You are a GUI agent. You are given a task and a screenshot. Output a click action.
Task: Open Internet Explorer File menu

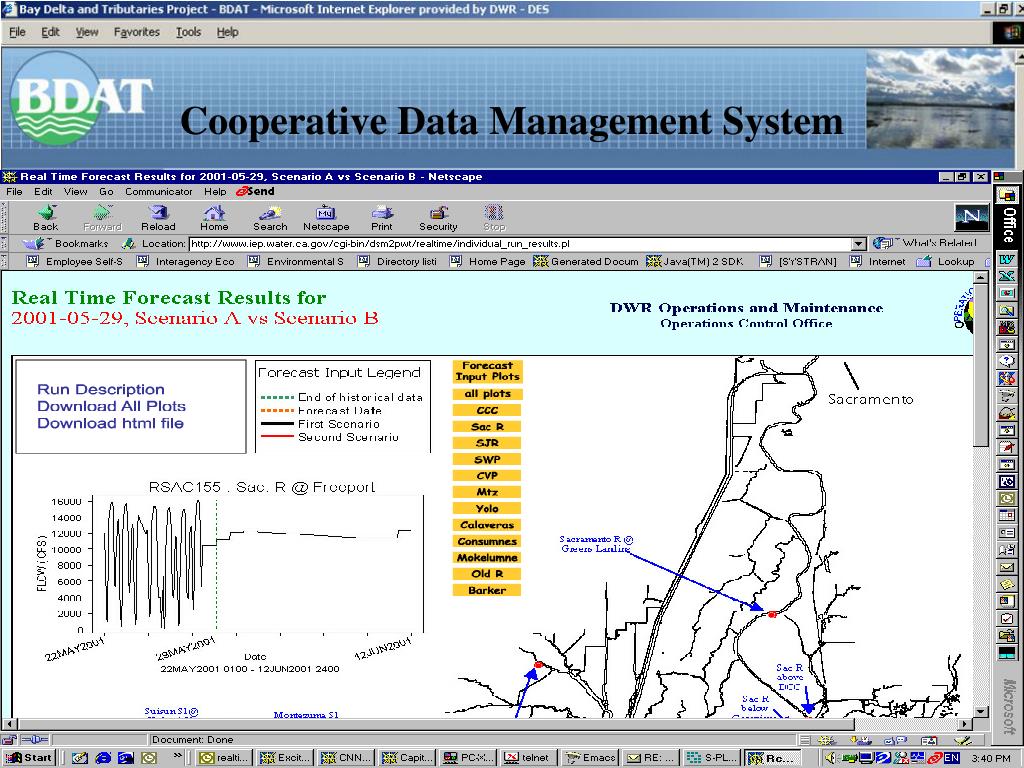coord(17,32)
